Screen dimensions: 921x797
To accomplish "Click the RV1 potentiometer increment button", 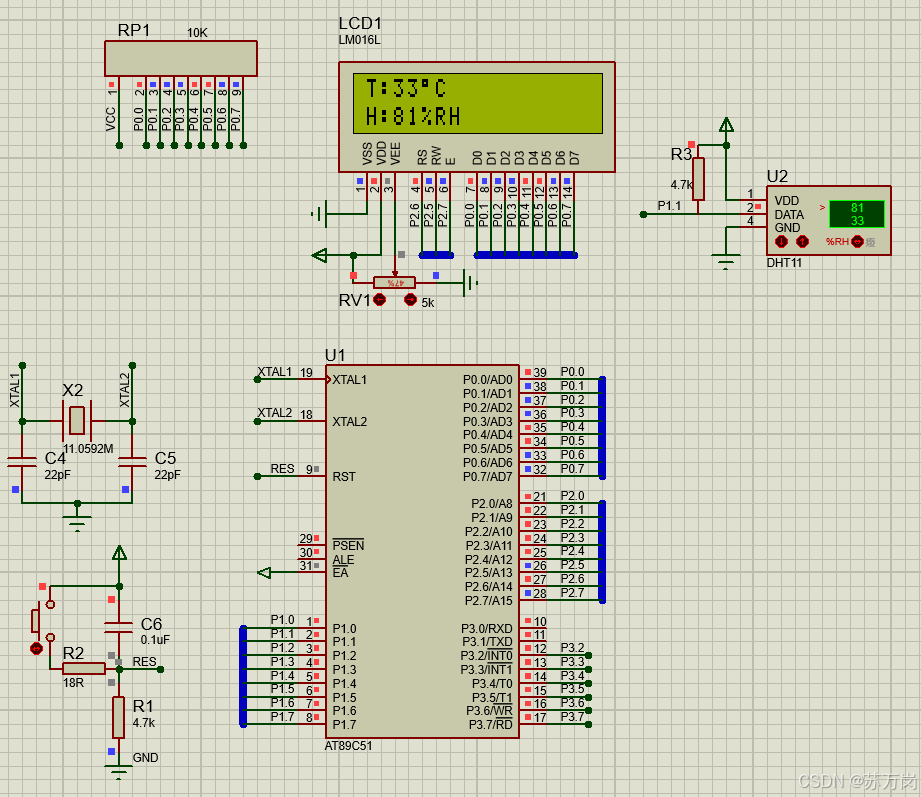I will click(x=411, y=300).
